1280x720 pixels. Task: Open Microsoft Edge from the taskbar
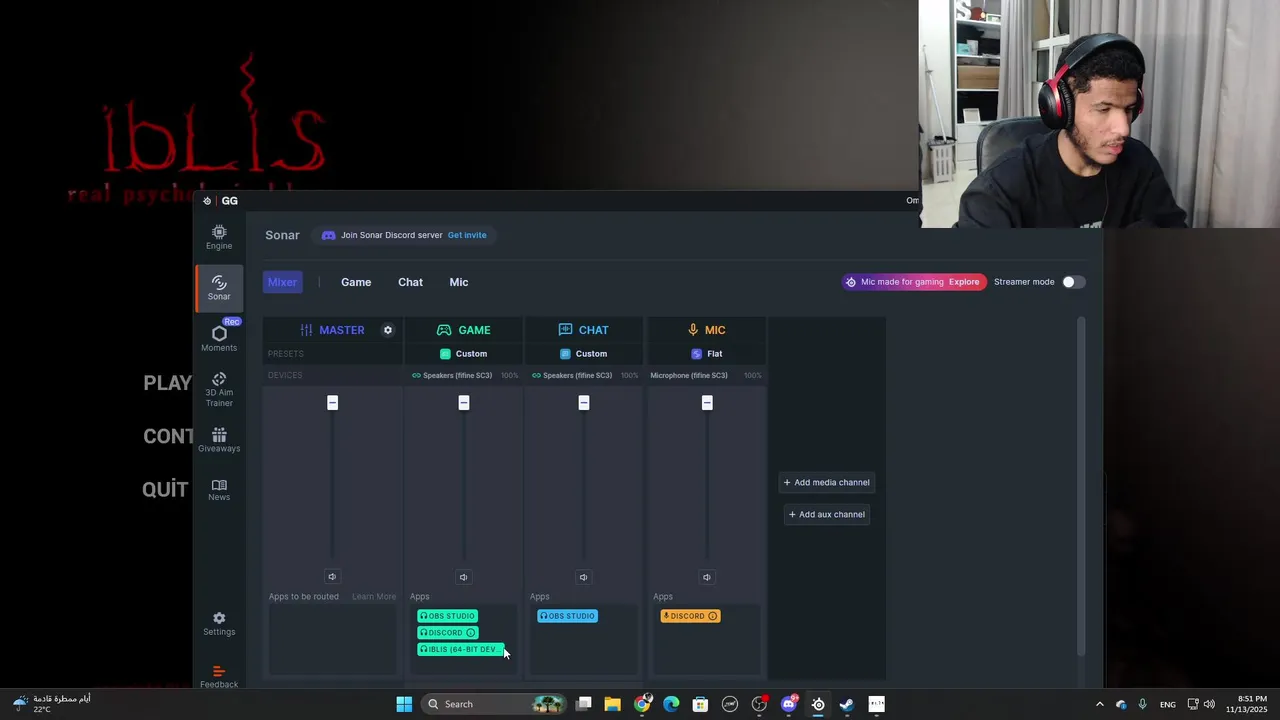671,704
